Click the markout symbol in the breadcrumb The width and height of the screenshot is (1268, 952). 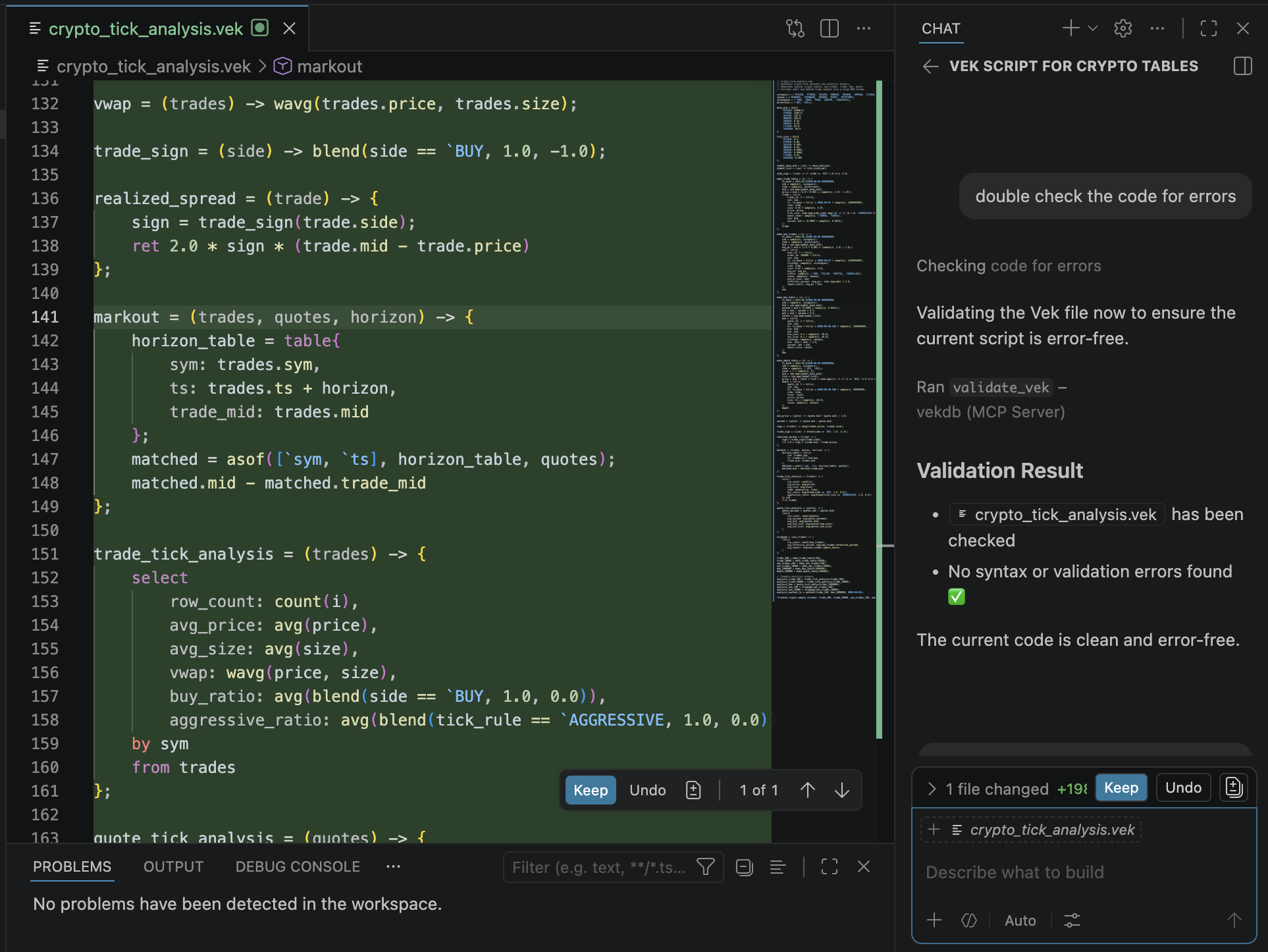pyautogui.click(x=329, y=66)
